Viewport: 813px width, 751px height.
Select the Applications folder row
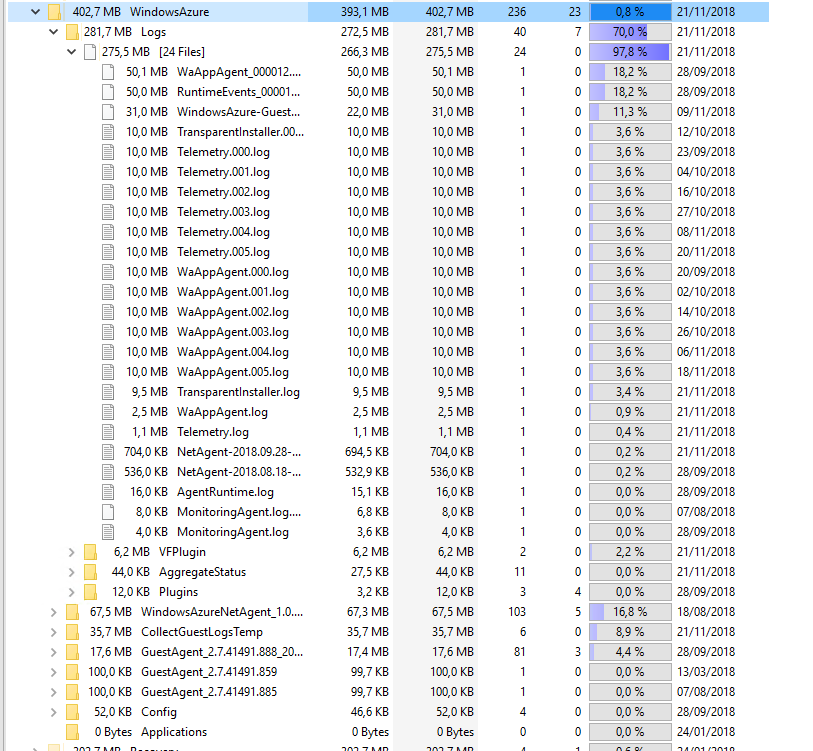[x=174, y=732]
